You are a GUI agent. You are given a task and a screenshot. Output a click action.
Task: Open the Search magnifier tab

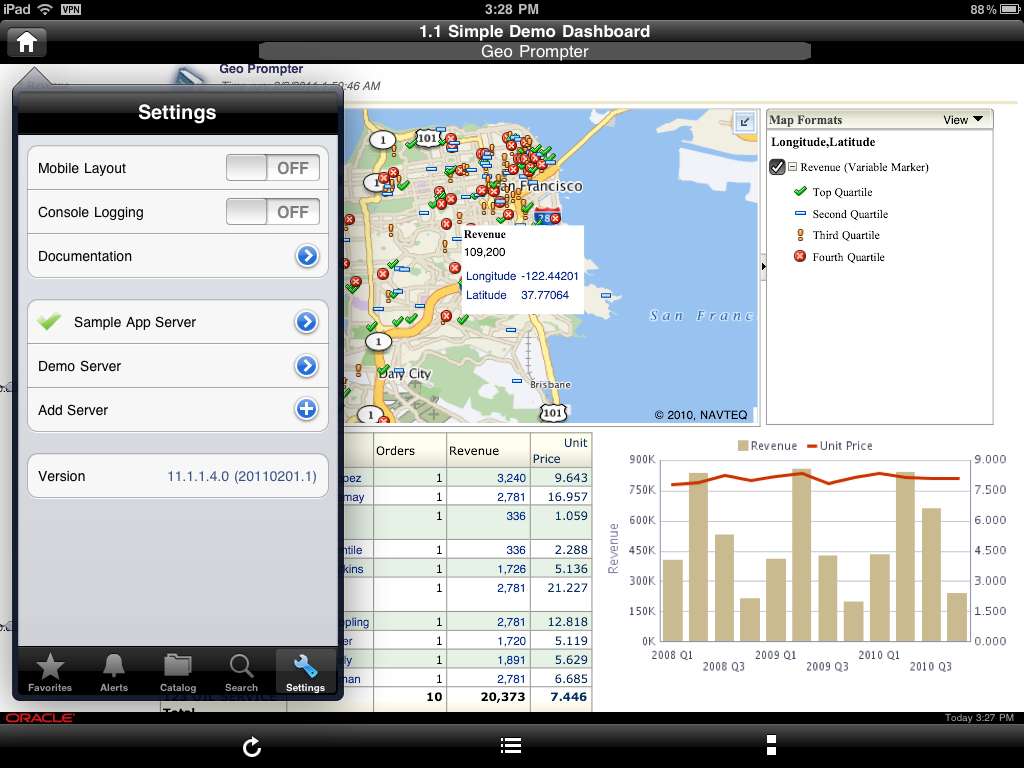point(241,672)
